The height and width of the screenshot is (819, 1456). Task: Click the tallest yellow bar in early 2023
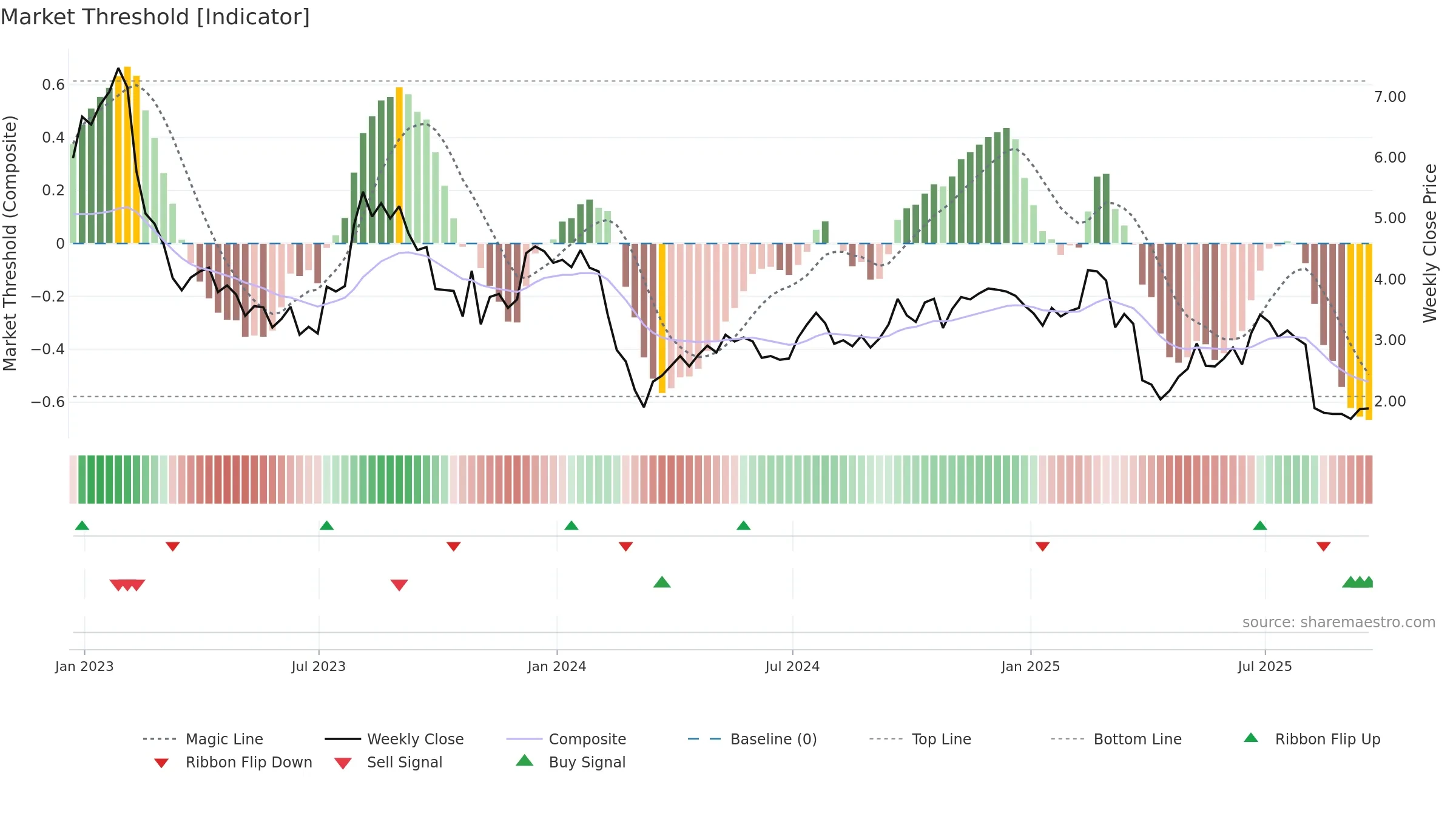(x=127, y=155)
